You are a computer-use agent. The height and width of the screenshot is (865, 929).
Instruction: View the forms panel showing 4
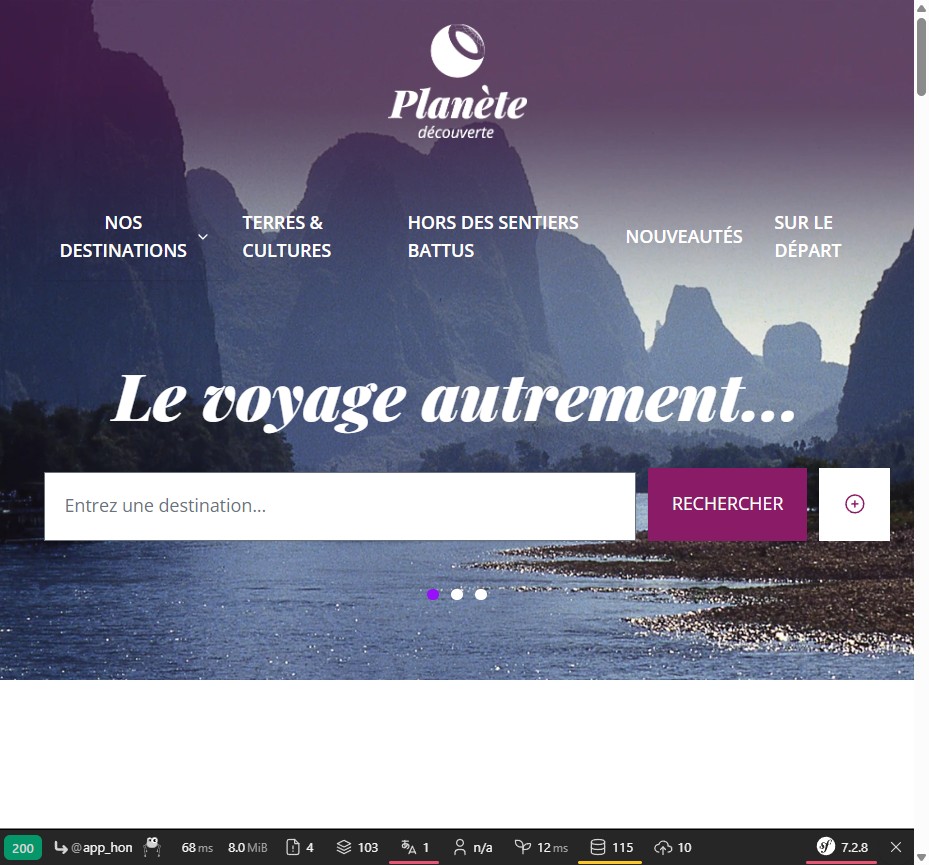tap(299, 847)
